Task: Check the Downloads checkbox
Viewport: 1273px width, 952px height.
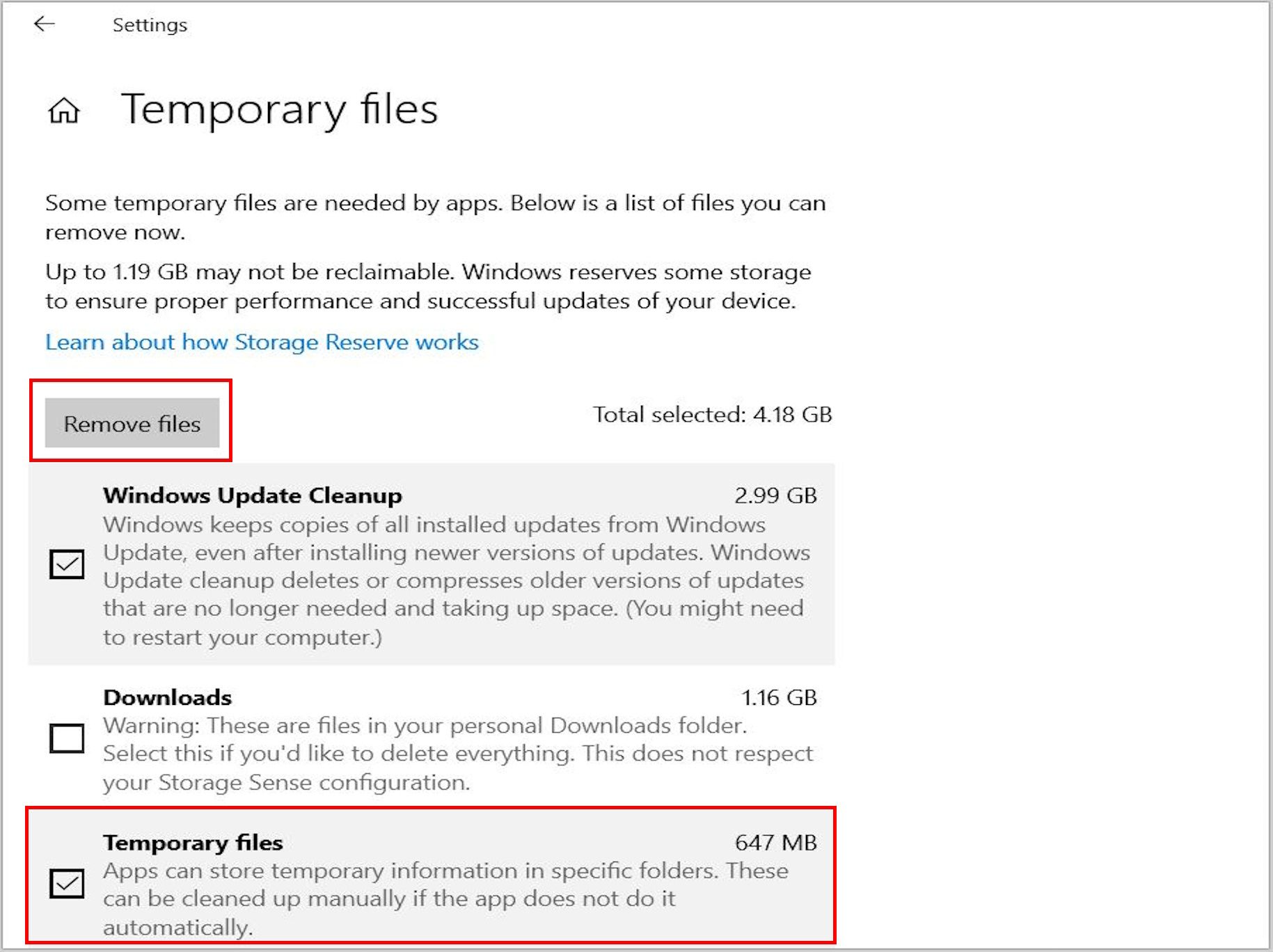Action: click(67, 738)
